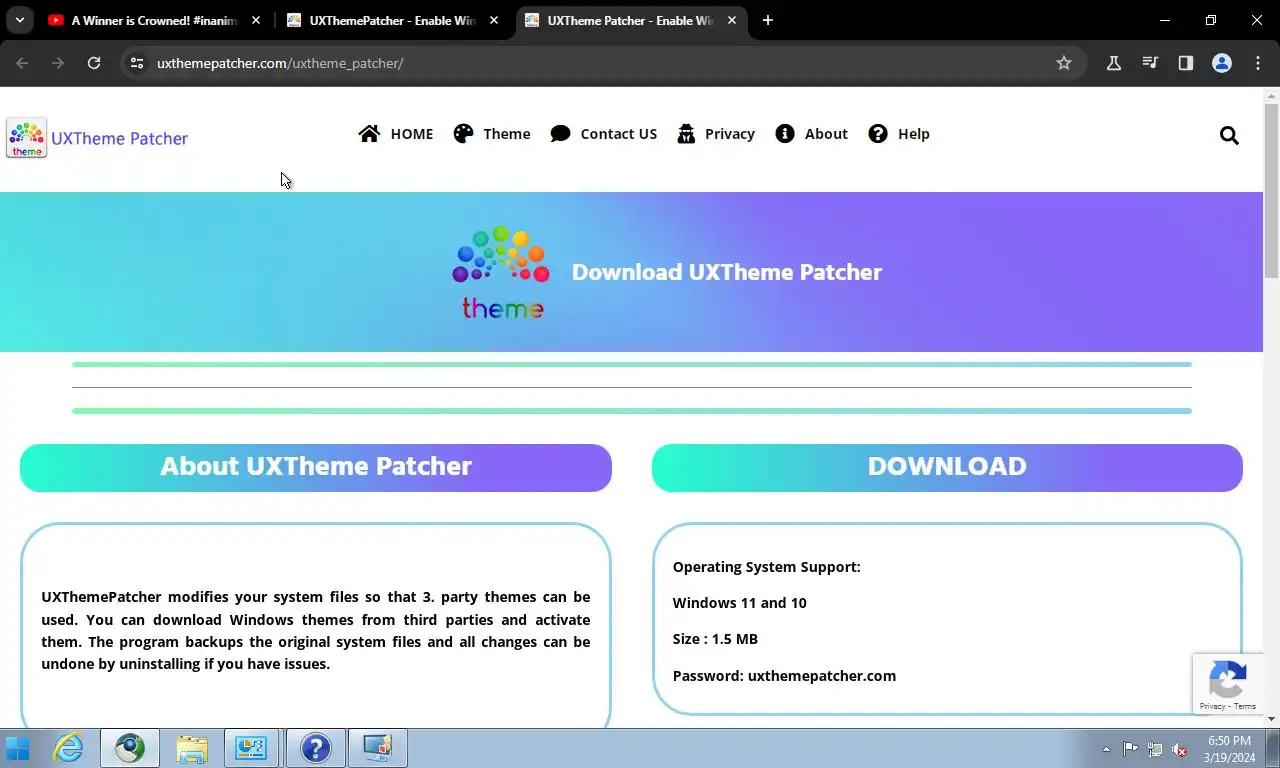This screenshot has width=1280, height=768.
Task: Close the YouTube tab
Action: [x=256, y=20]
